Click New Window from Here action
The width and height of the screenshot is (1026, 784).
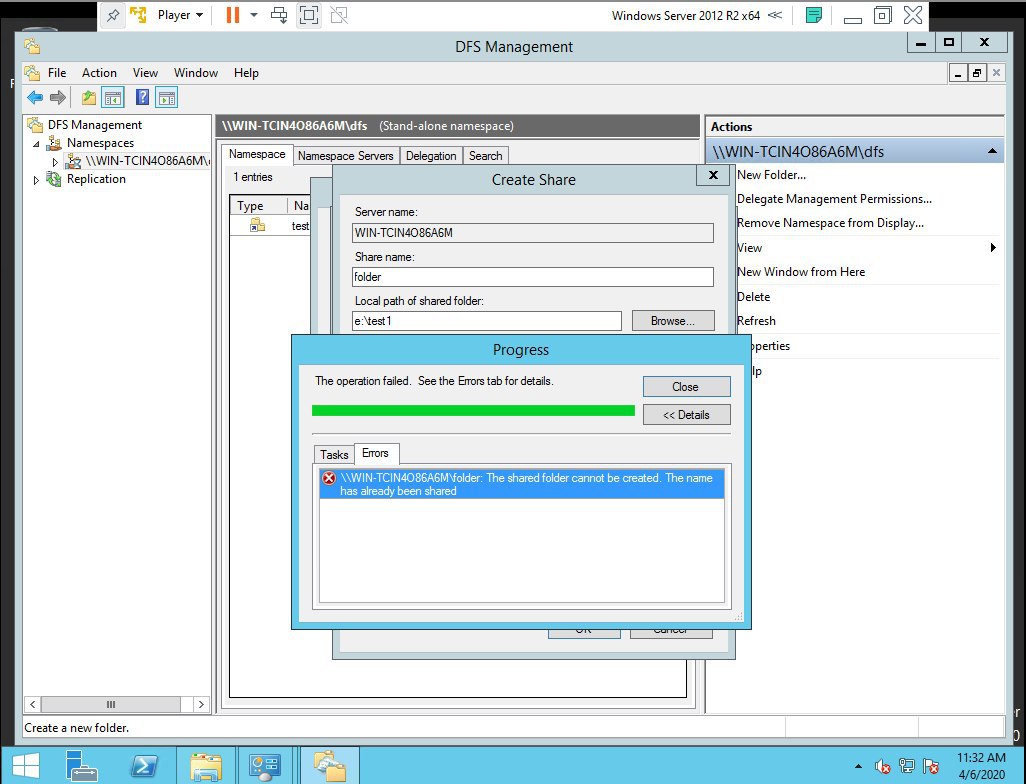(x=801, y=272)
